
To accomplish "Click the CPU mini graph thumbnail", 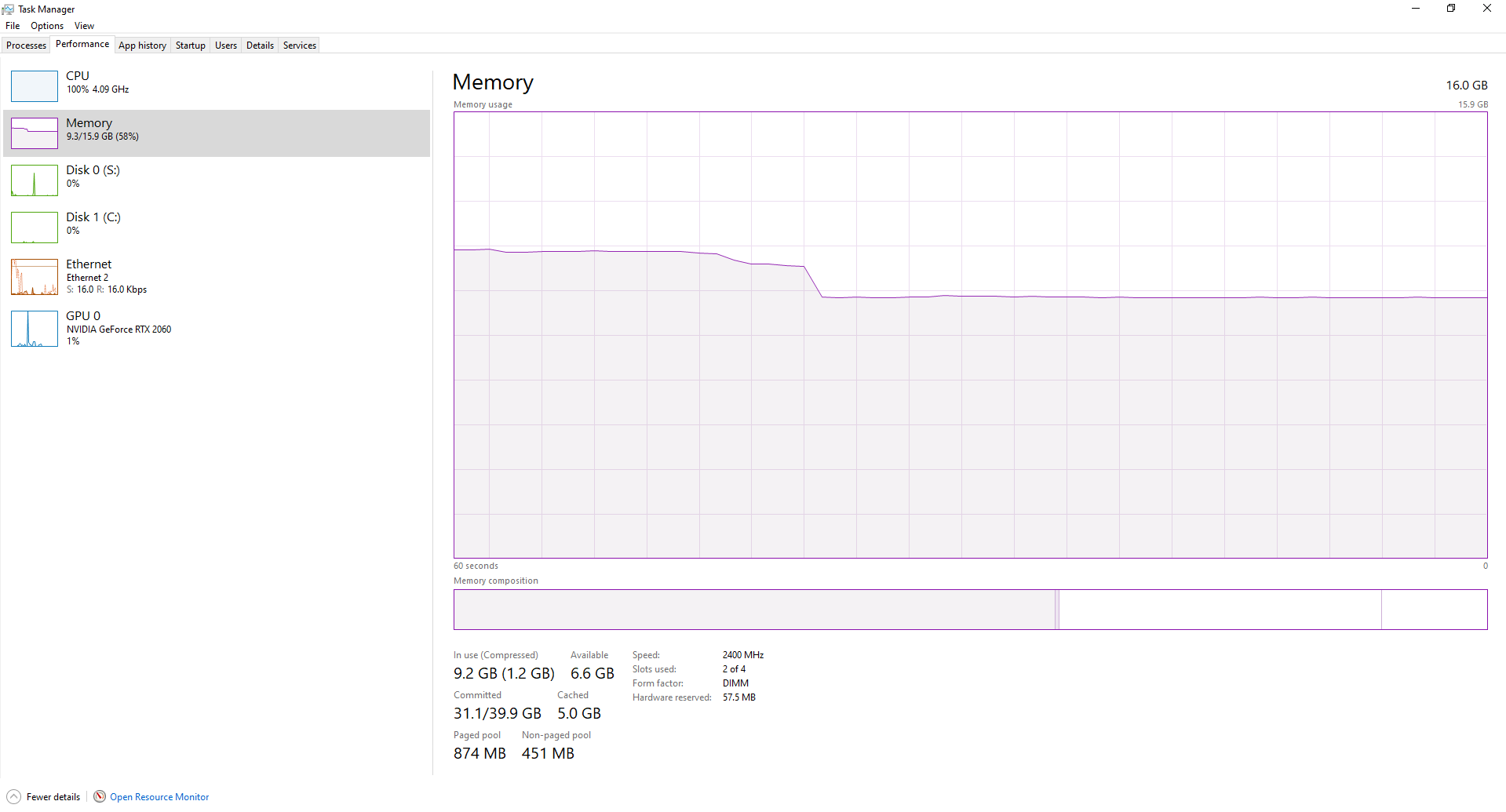I will tap(35, 86).
